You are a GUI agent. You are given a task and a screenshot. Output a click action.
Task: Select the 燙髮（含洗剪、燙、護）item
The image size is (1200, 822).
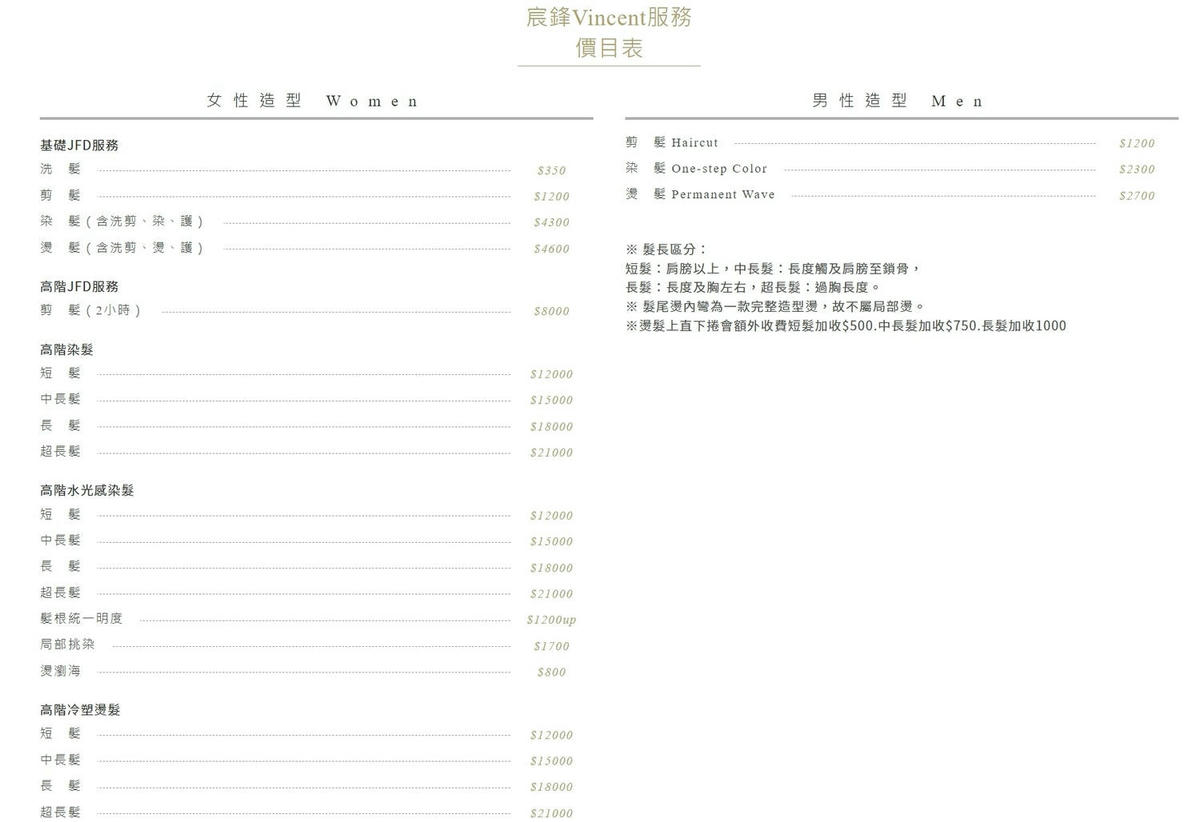point(122,248)
